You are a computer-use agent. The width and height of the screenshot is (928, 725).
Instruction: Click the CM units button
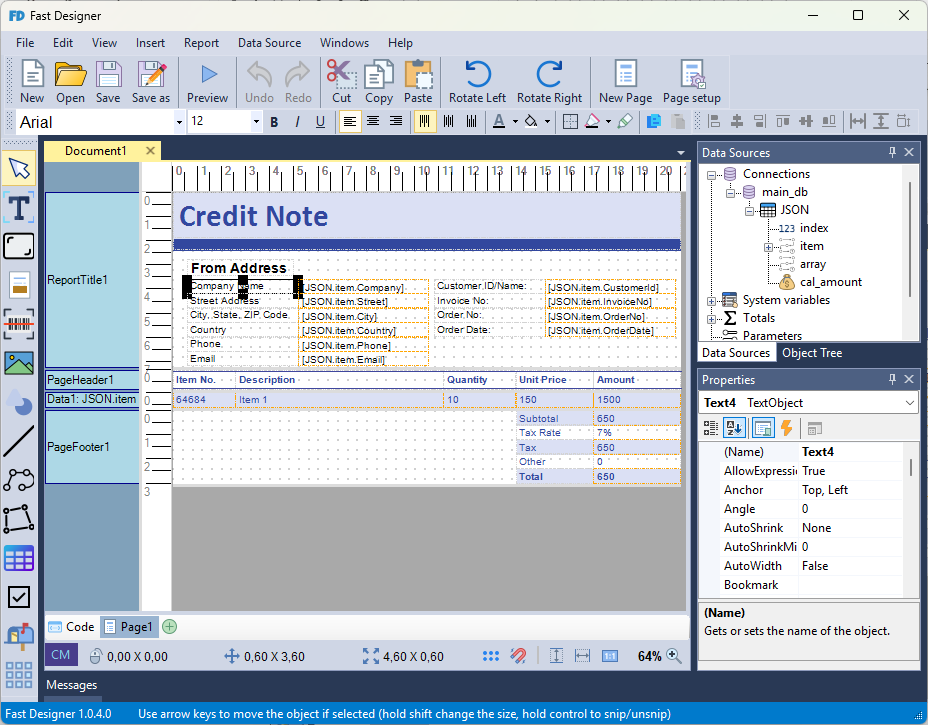point(60,655)
